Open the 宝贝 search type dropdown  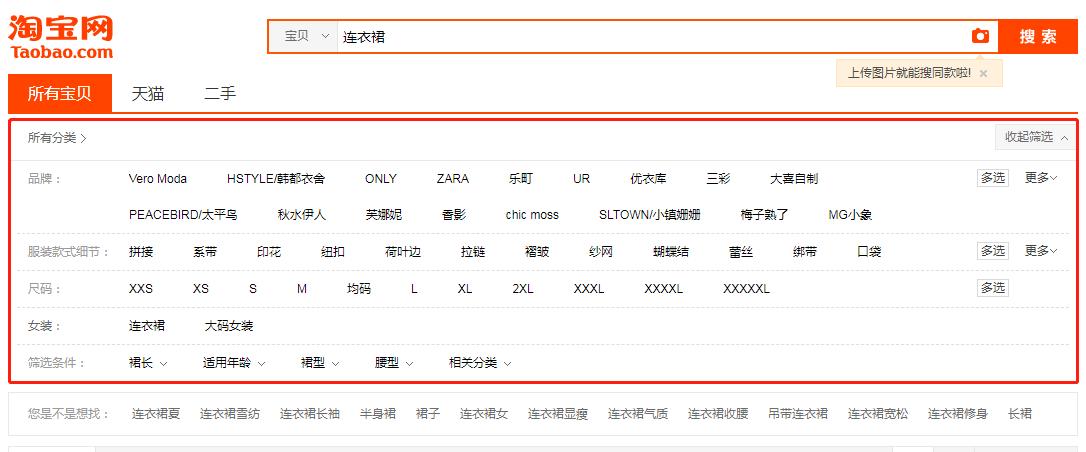[306, 36]
